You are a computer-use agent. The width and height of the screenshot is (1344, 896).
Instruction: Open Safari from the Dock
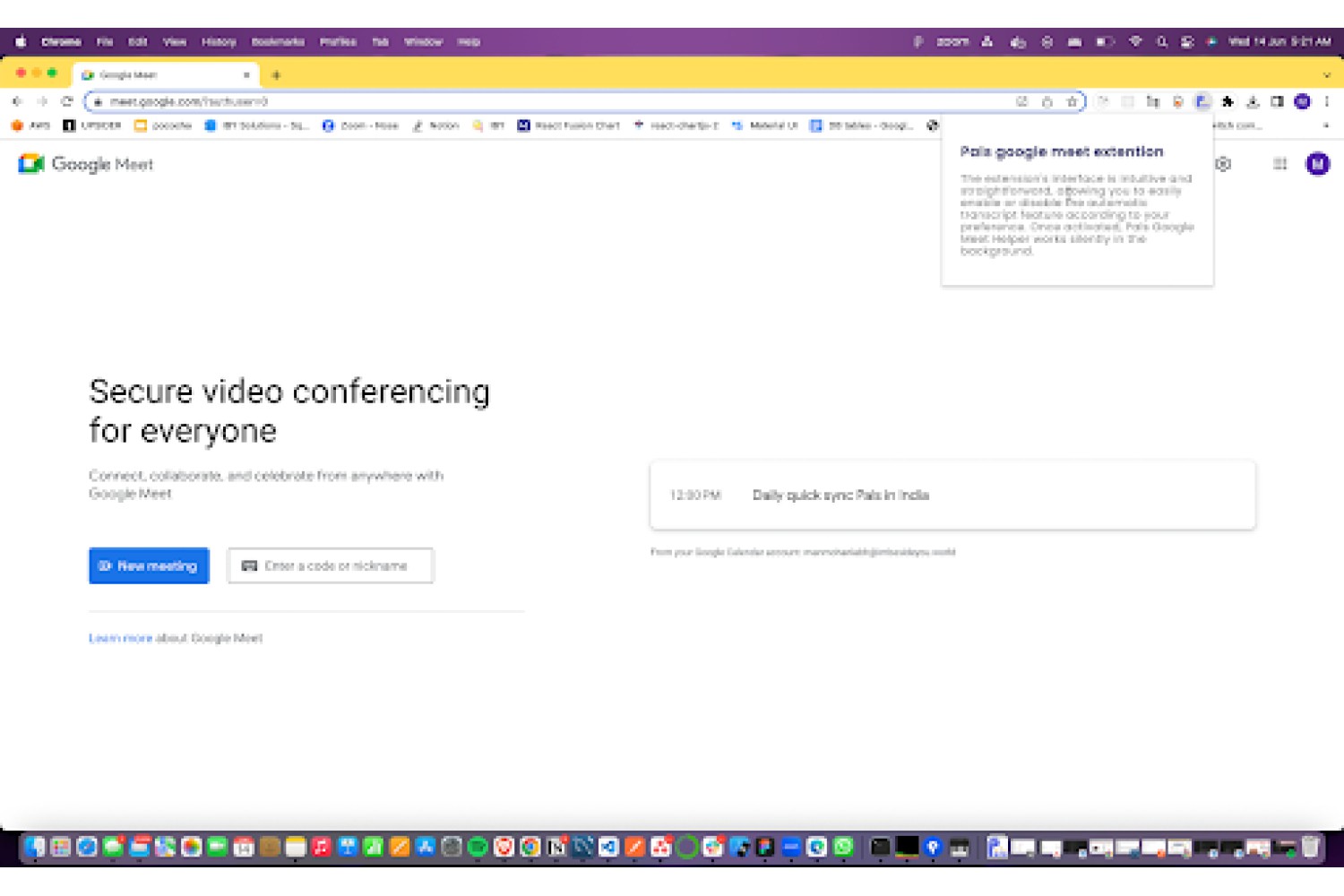pos(87,847)
